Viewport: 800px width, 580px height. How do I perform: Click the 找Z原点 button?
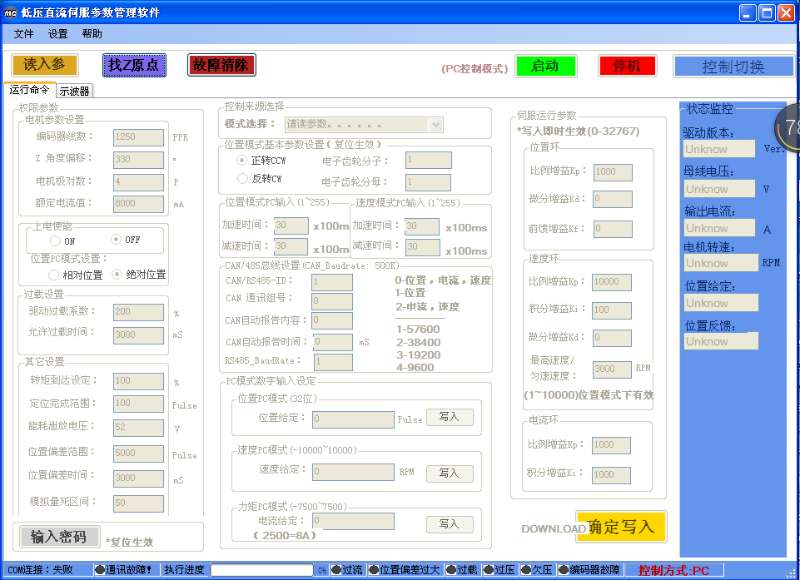(134, 65)
